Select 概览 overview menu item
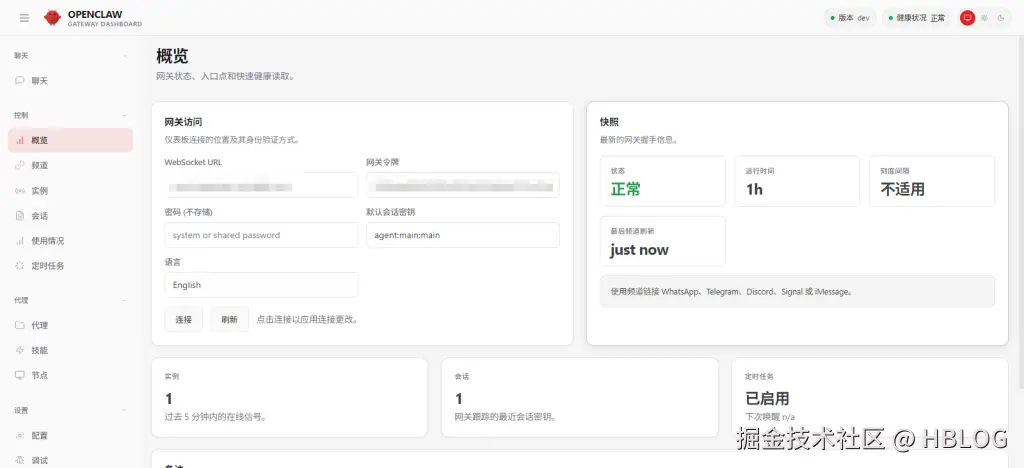 [x=71, y=140]
